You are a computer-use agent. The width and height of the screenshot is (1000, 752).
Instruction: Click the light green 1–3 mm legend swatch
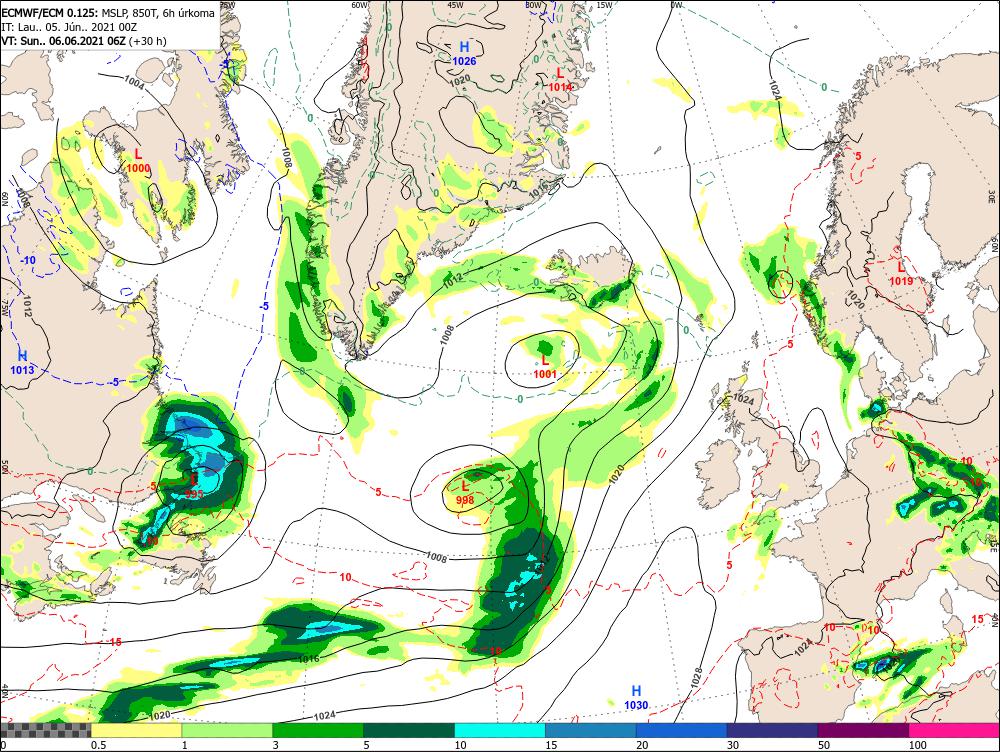[227, 730]
